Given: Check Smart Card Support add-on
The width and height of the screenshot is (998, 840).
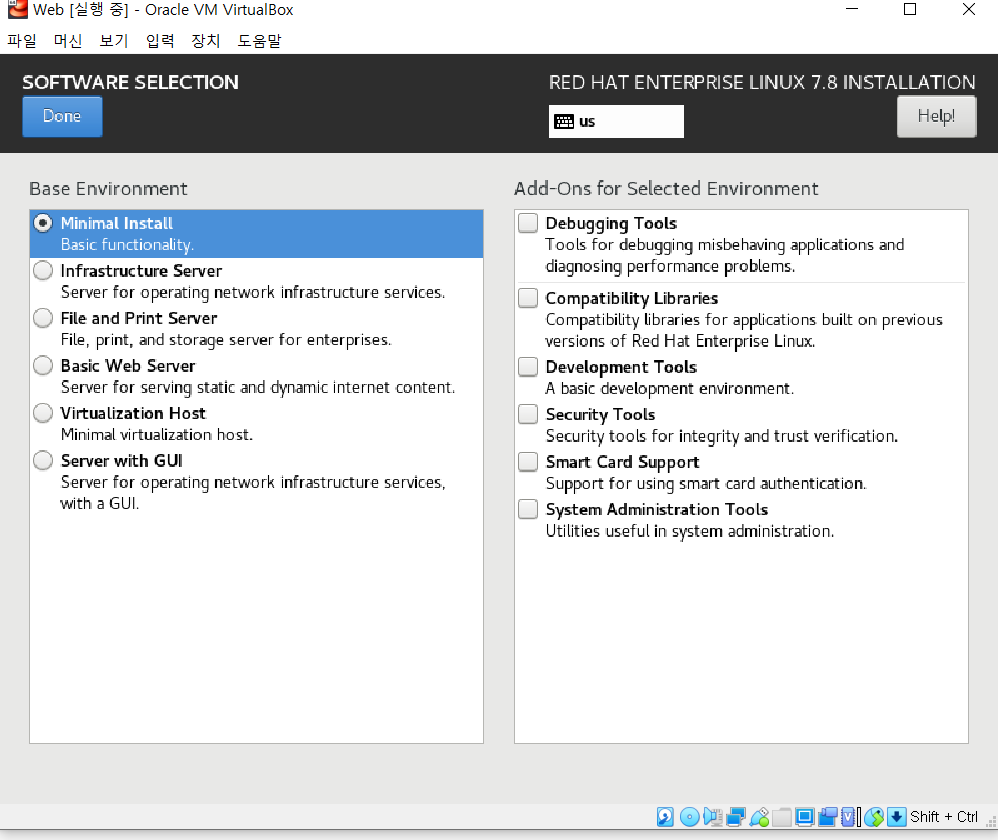Looking at the screenshot, I should [x=528, y=462].
